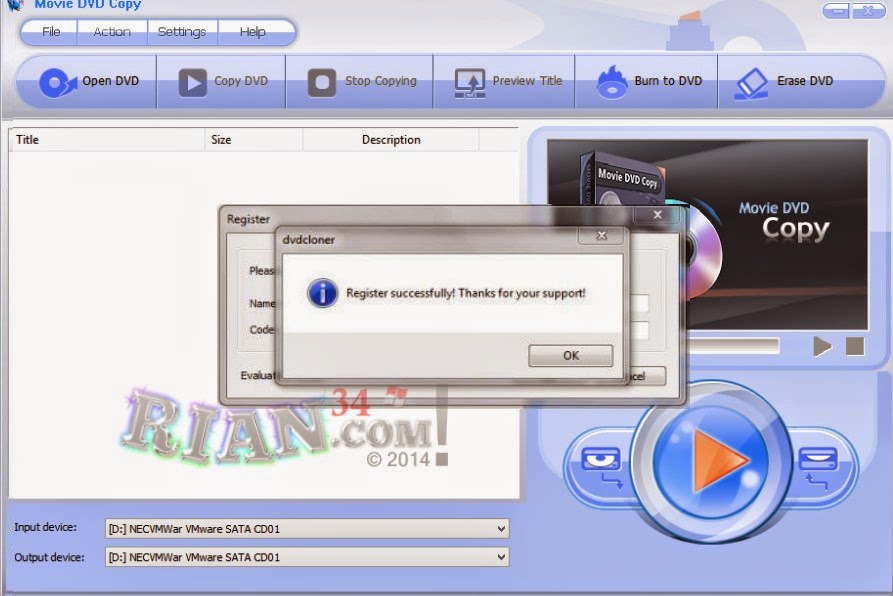The image size is (893, 596).
Task: Stop the preview video
Action: pos(855,346)
